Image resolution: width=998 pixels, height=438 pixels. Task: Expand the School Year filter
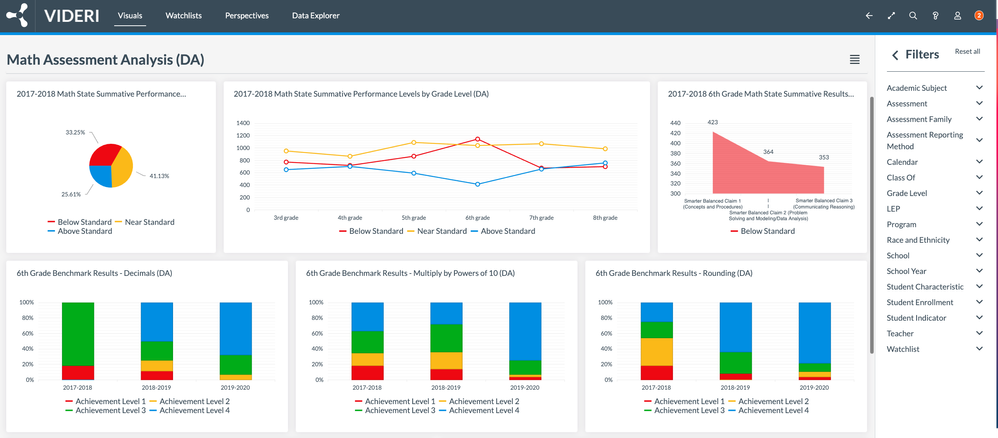tap(979, 271)
